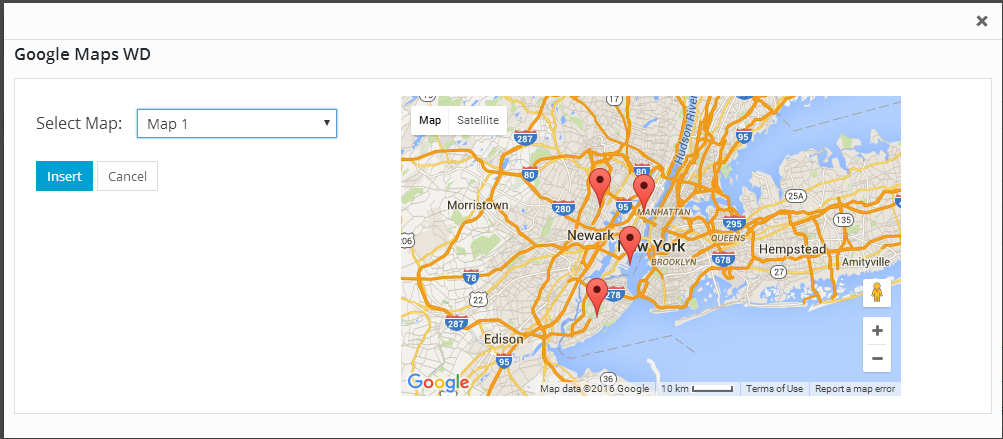Zoom in the map with plus

pyautogui.click(x=877, y=331)
